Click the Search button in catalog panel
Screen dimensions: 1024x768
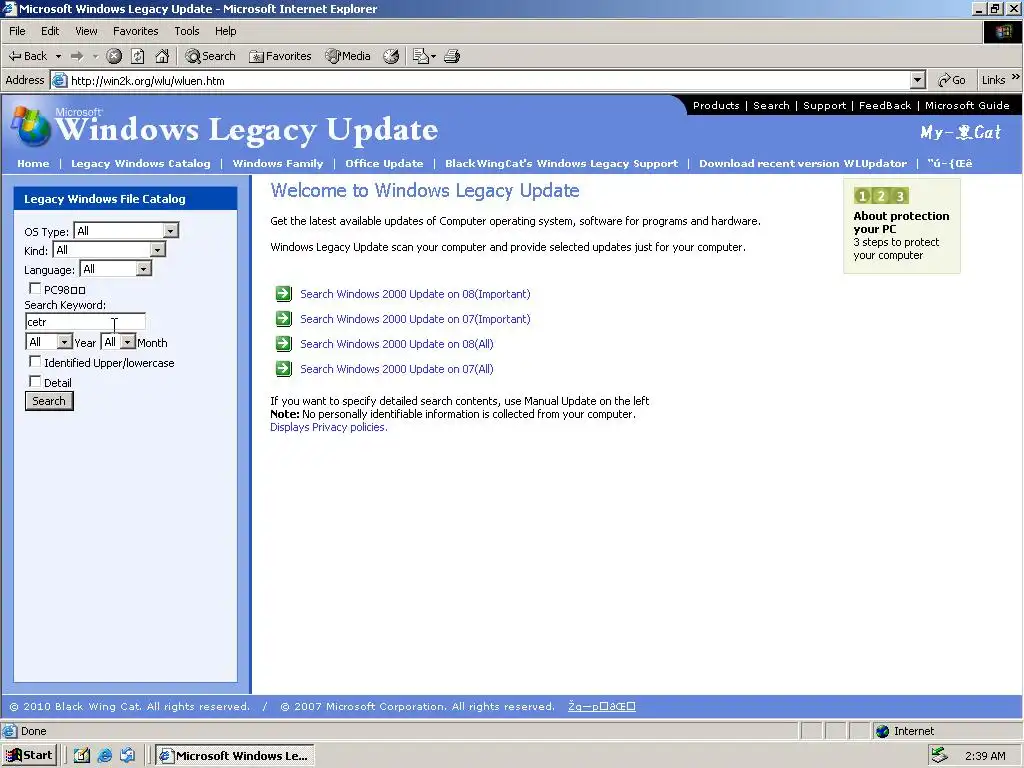click(x=49, y=401)
